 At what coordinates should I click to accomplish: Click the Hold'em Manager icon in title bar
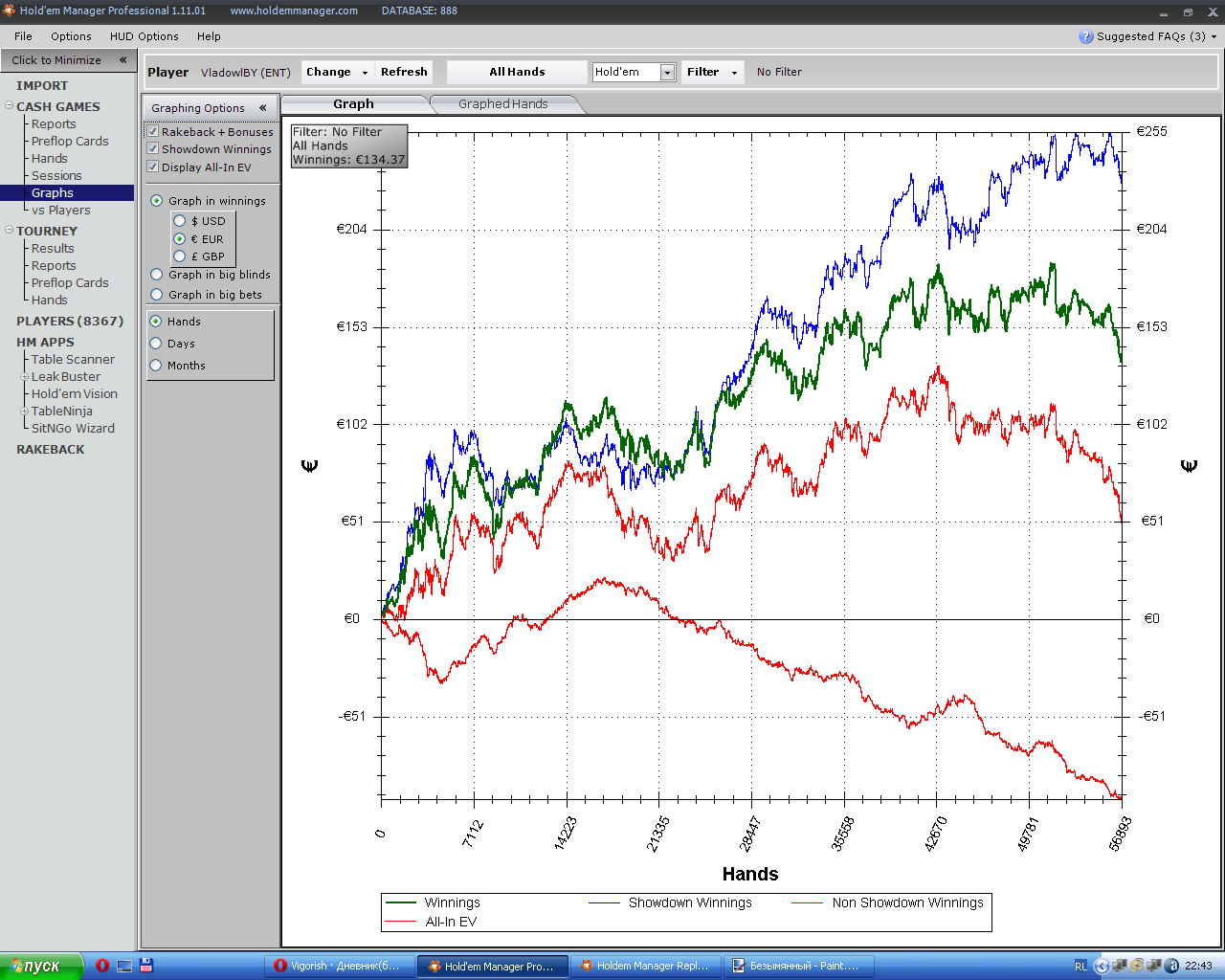9,11
